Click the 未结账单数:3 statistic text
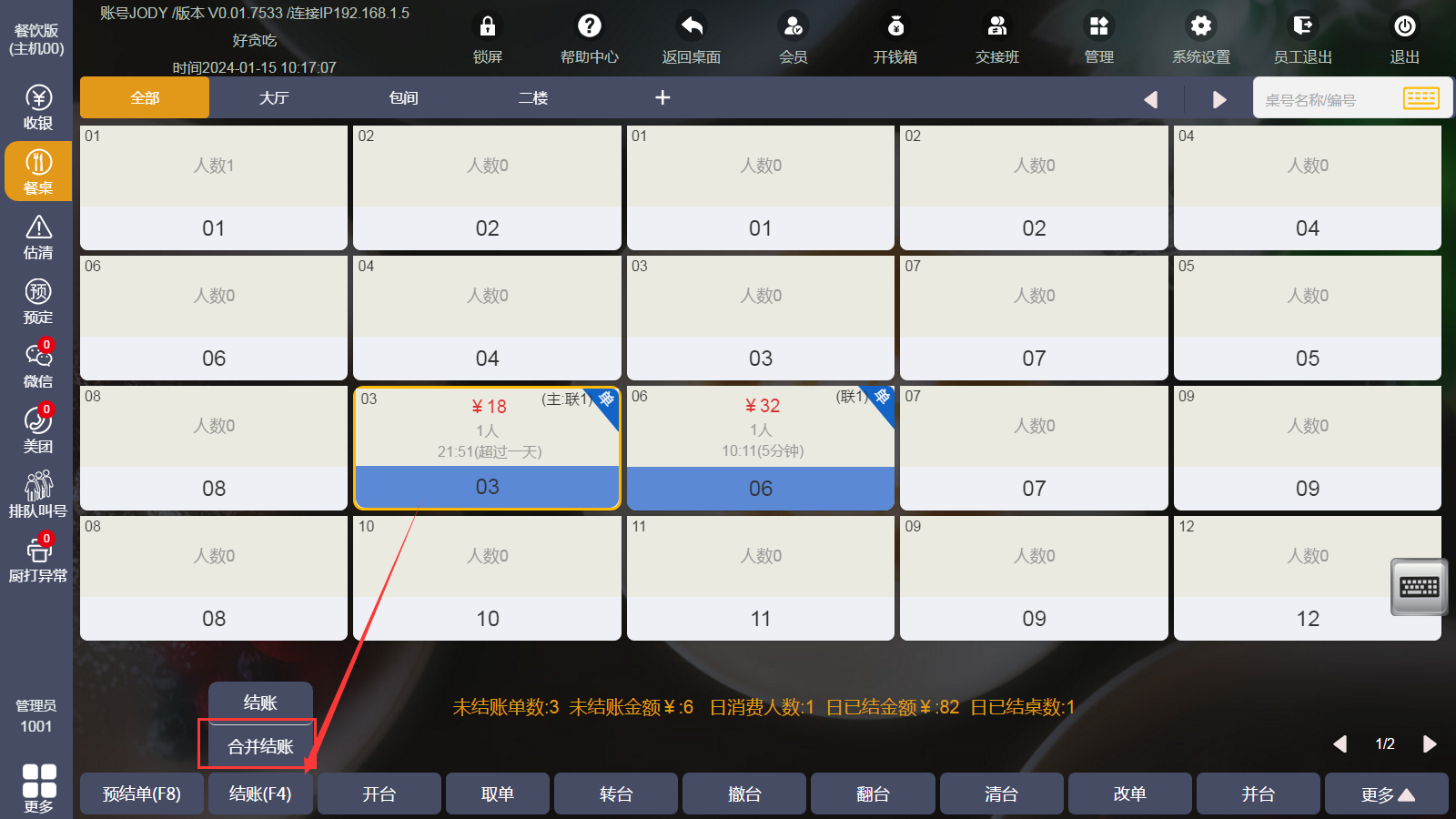 click(x=506, y=707)
